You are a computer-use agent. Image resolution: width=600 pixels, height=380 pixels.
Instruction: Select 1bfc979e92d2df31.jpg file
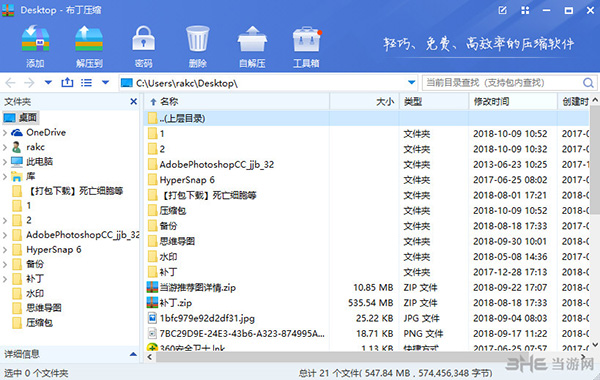click(367, 318)
